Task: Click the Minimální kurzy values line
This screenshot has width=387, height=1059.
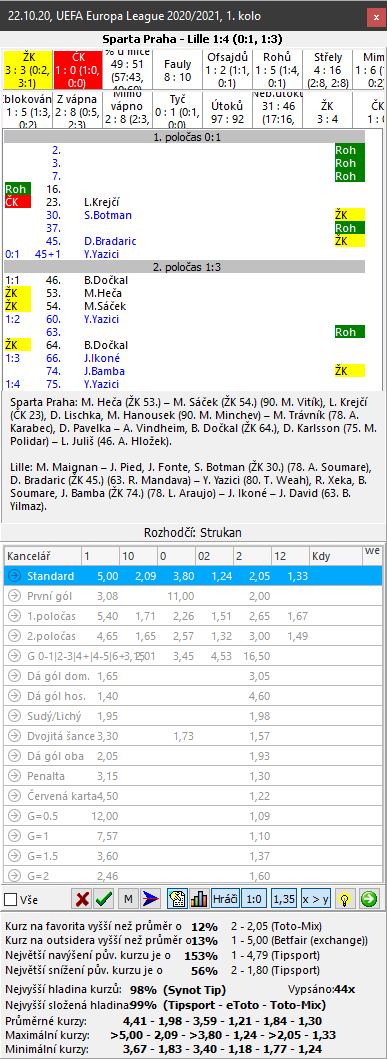Action: click(x=223, y=1049)
